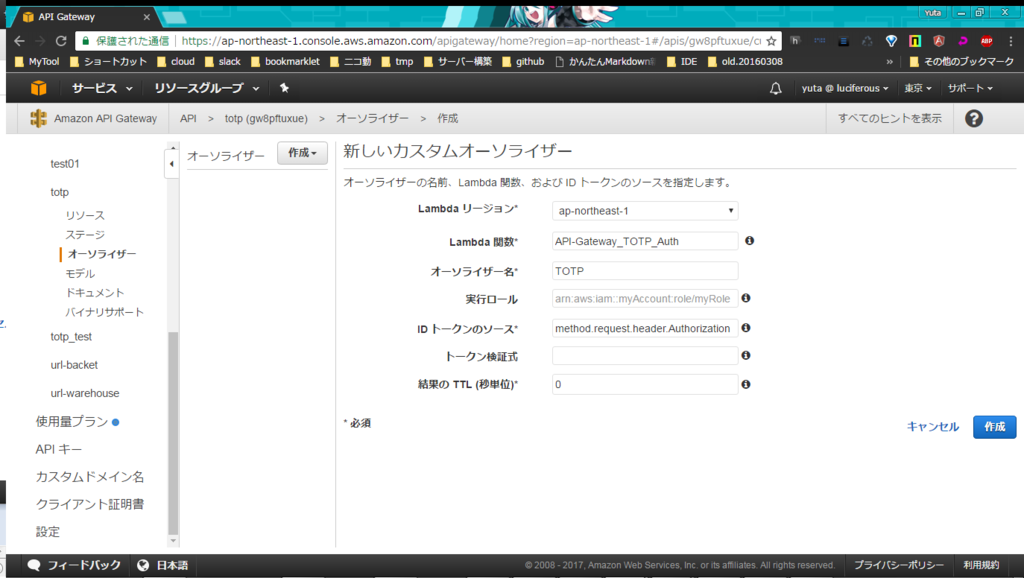Select オーソライザー in the sidebar

tap(102, 253)
